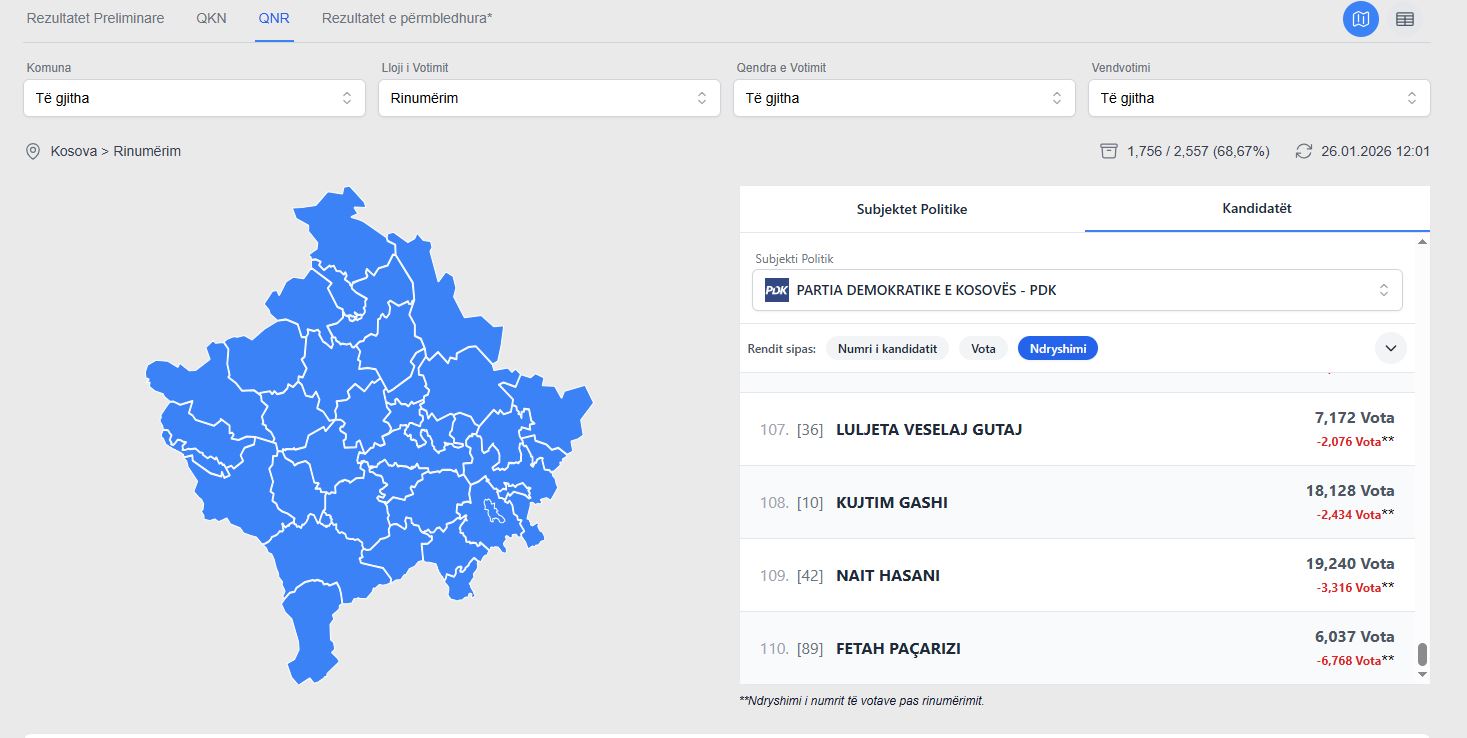Open Lloji i Votimit dropdown
The width and height of the screenshot is (1467, 738).
click(549, 98)
